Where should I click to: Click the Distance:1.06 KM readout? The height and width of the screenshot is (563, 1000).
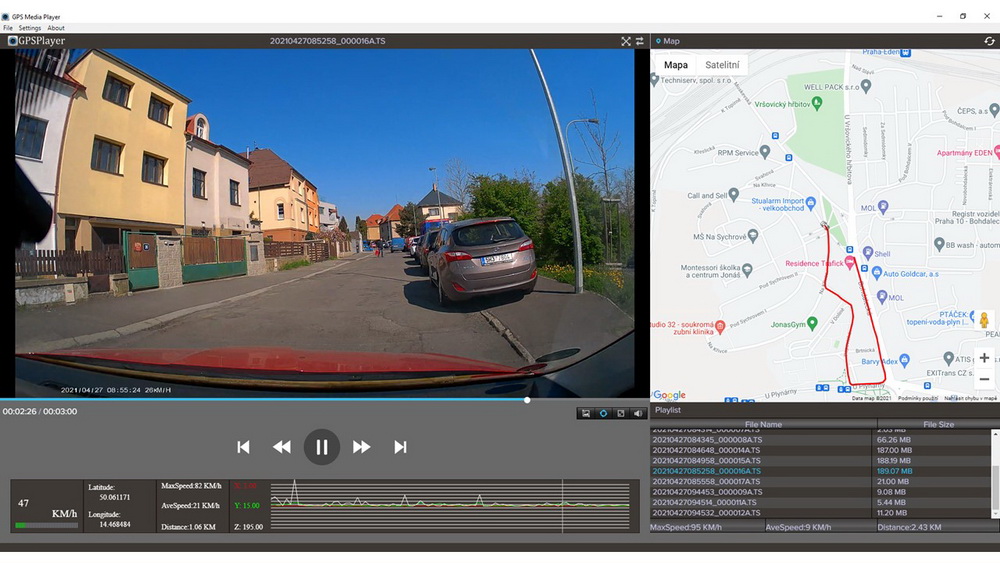click(188, 527)
